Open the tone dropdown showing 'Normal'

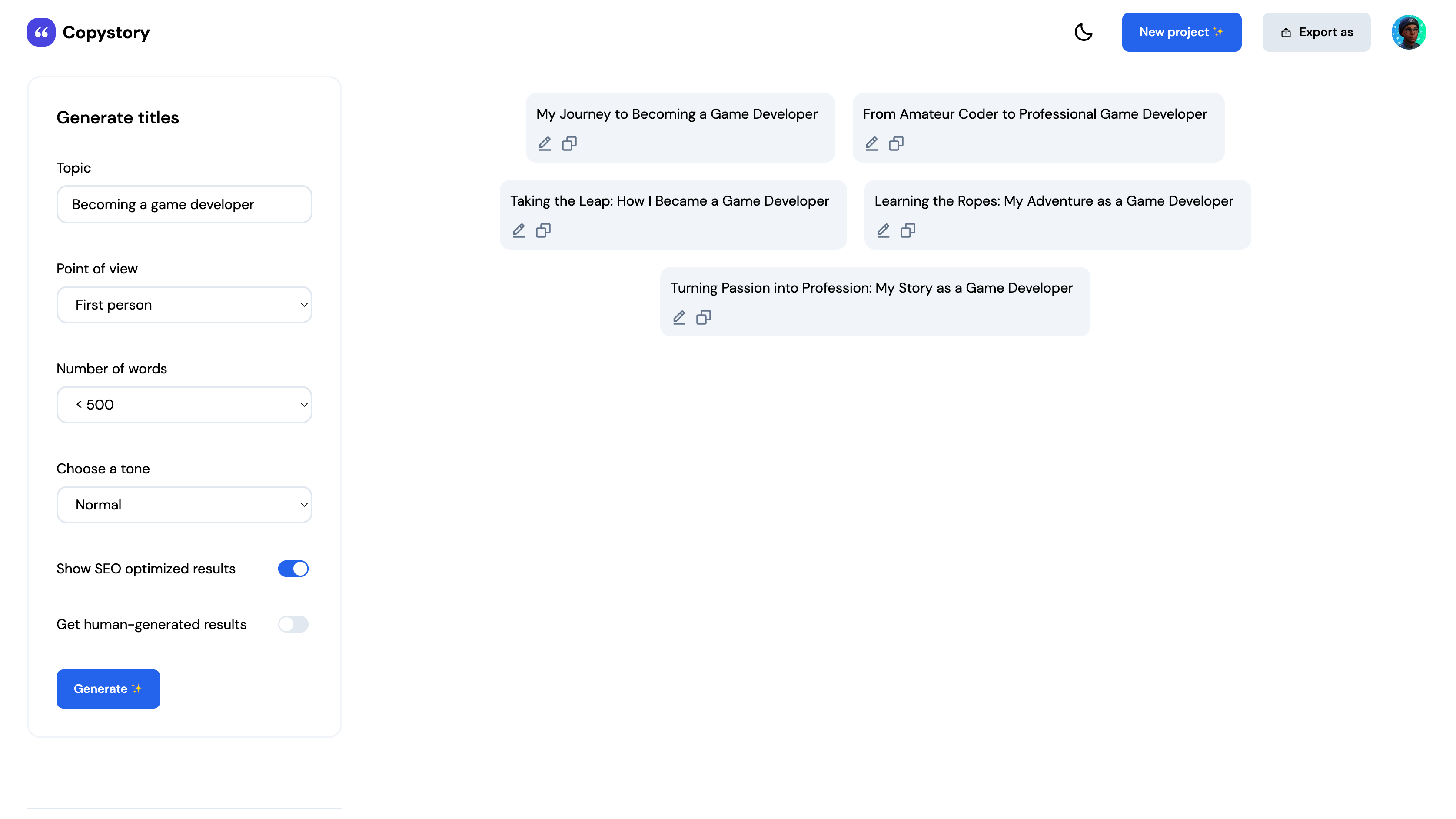[184, 504]
